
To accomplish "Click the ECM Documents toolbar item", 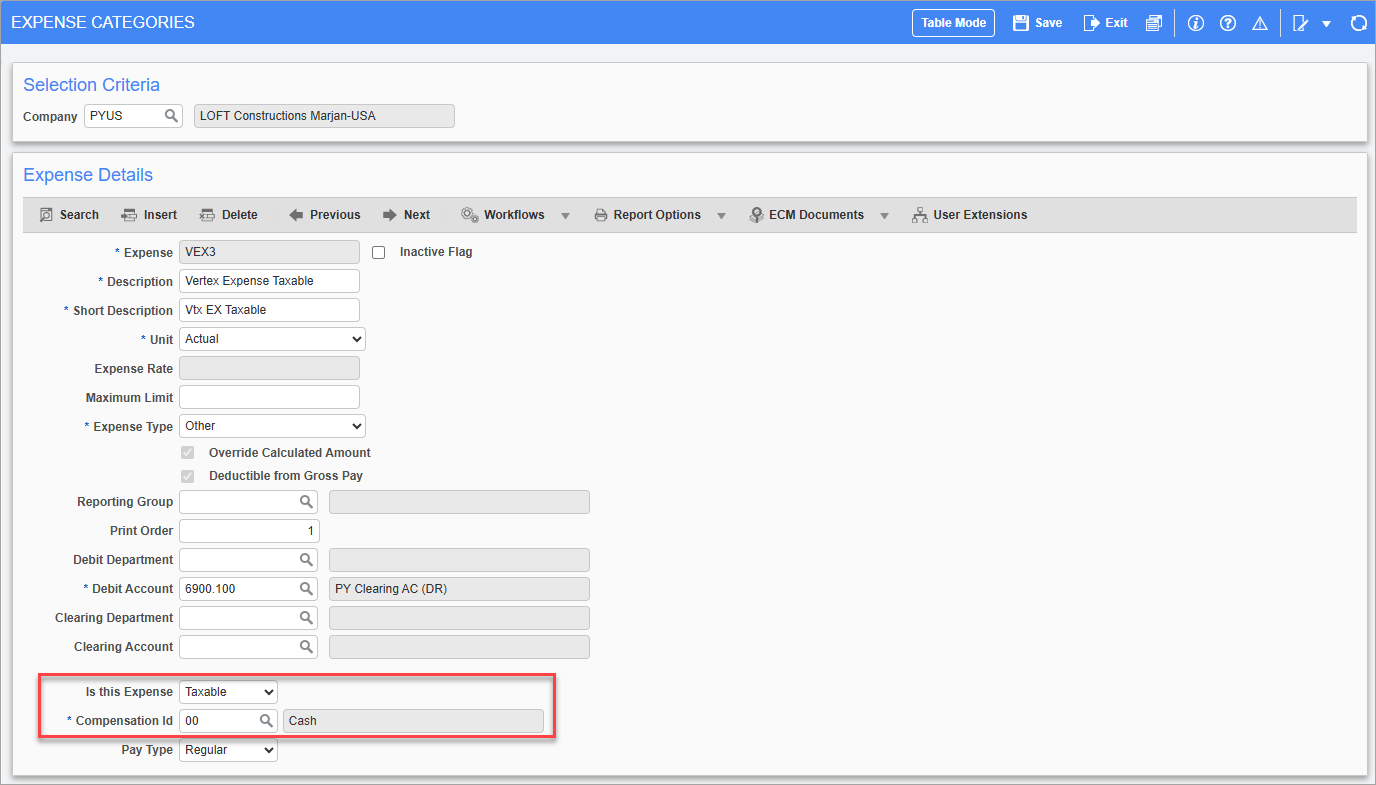I will [806, 215].
